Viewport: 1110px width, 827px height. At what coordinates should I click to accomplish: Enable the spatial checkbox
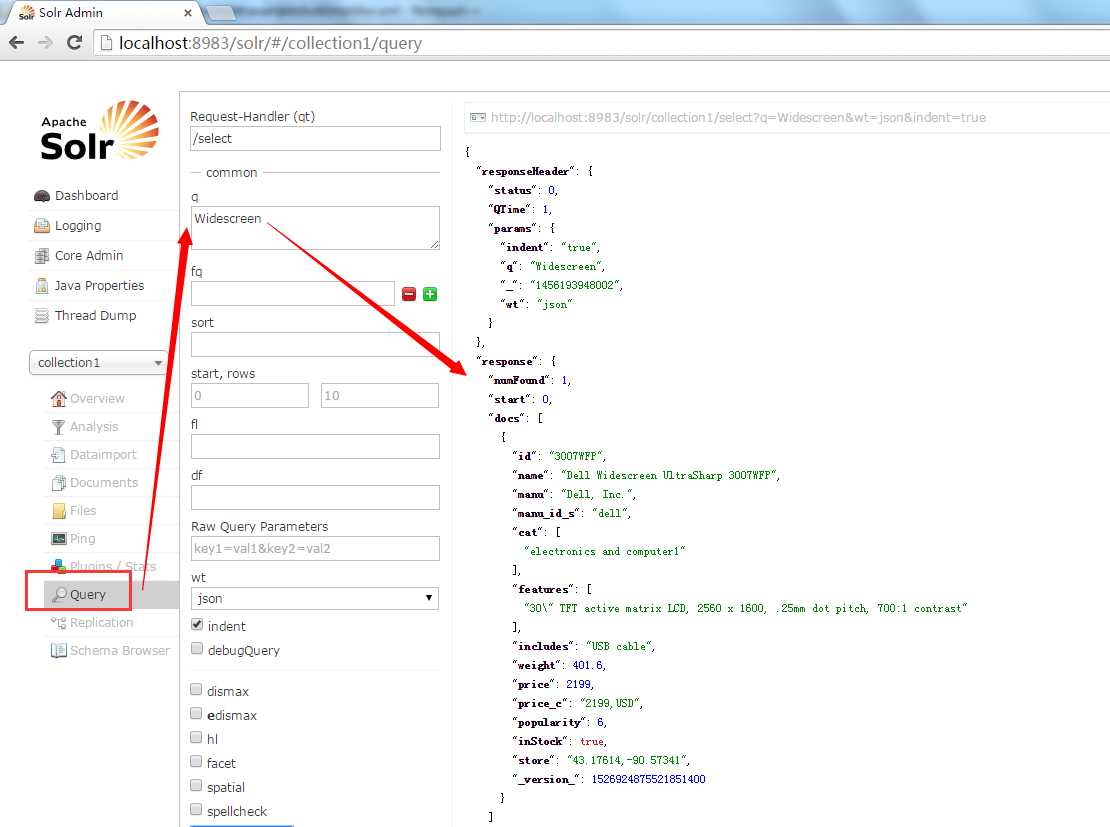coord(196,786)
